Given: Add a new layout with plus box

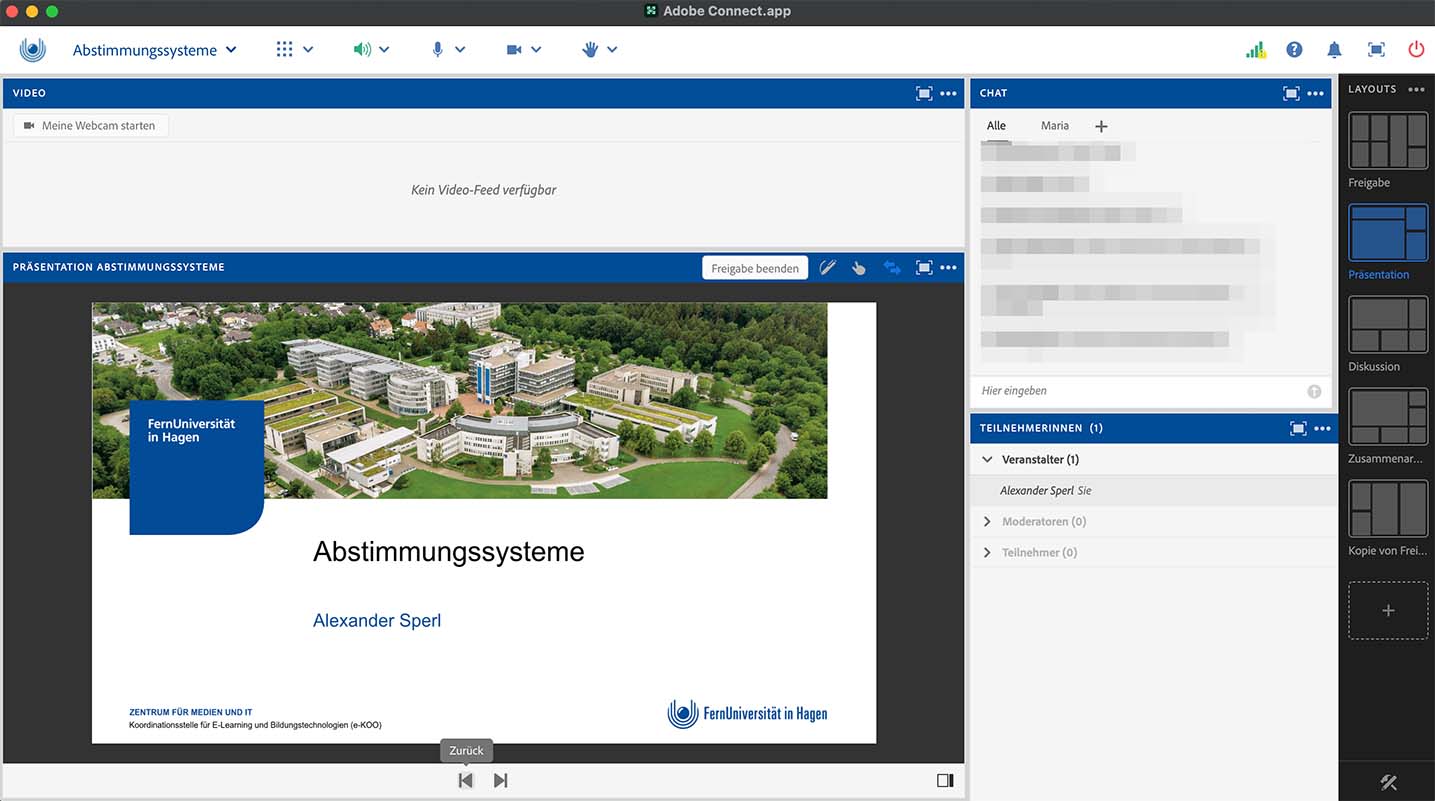Looking at the screenshot, I should tap(1388, 610).
